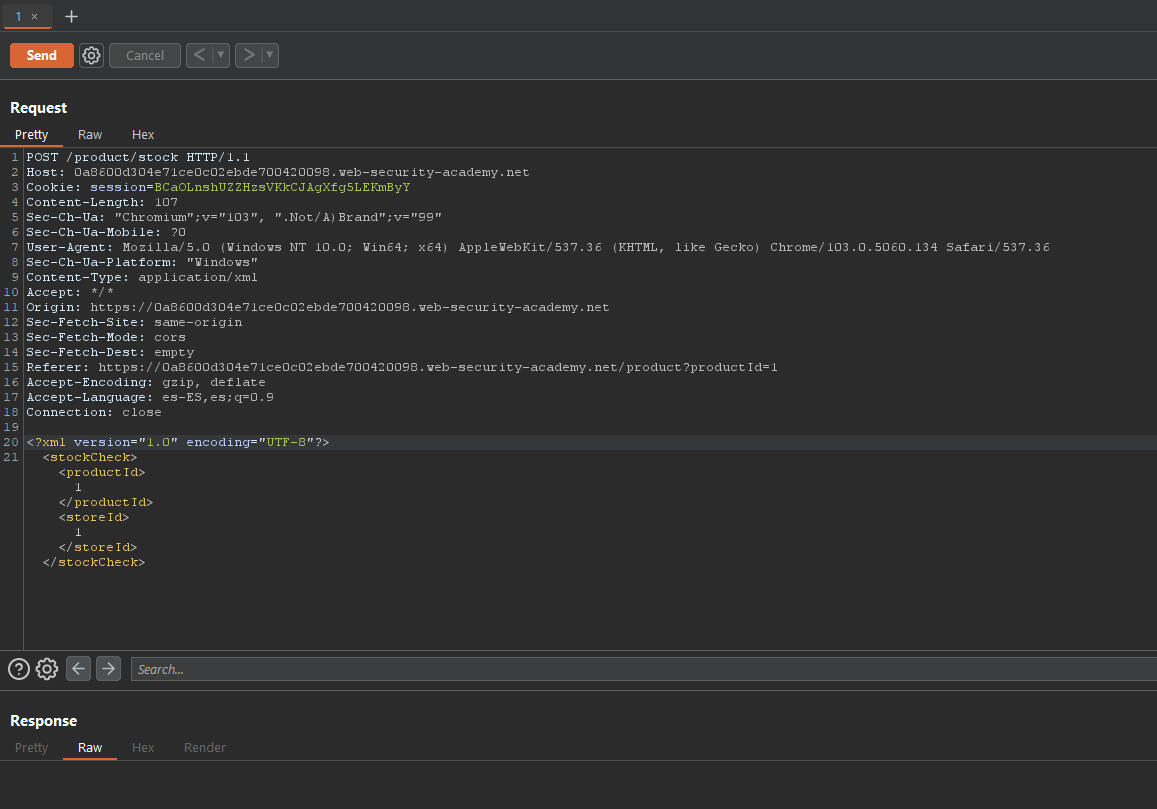
Task: Click the Sec-Fetch-Site: same-origin header
Action: pos(134,323)
